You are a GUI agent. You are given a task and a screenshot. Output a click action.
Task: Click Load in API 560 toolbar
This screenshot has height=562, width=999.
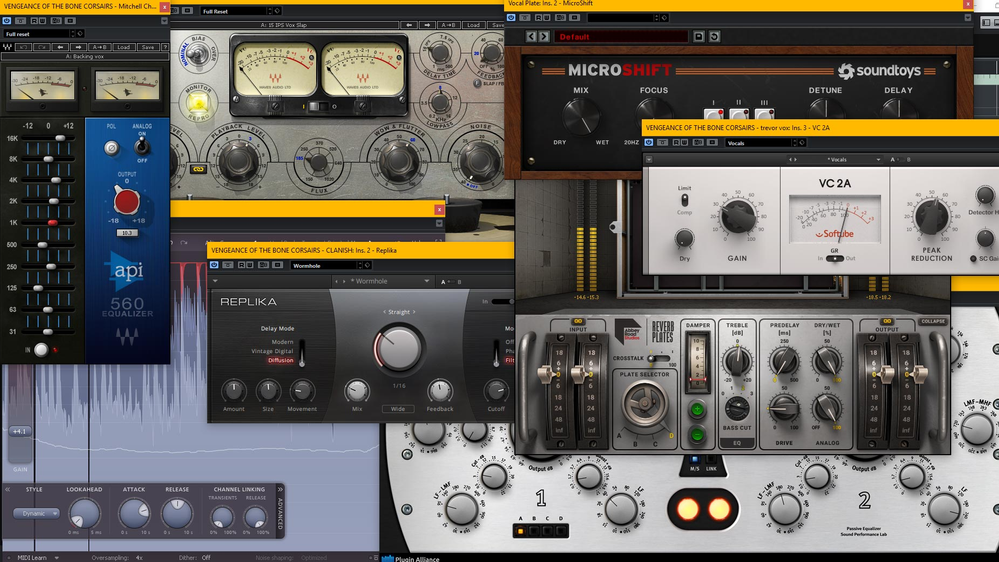point(124,47)
